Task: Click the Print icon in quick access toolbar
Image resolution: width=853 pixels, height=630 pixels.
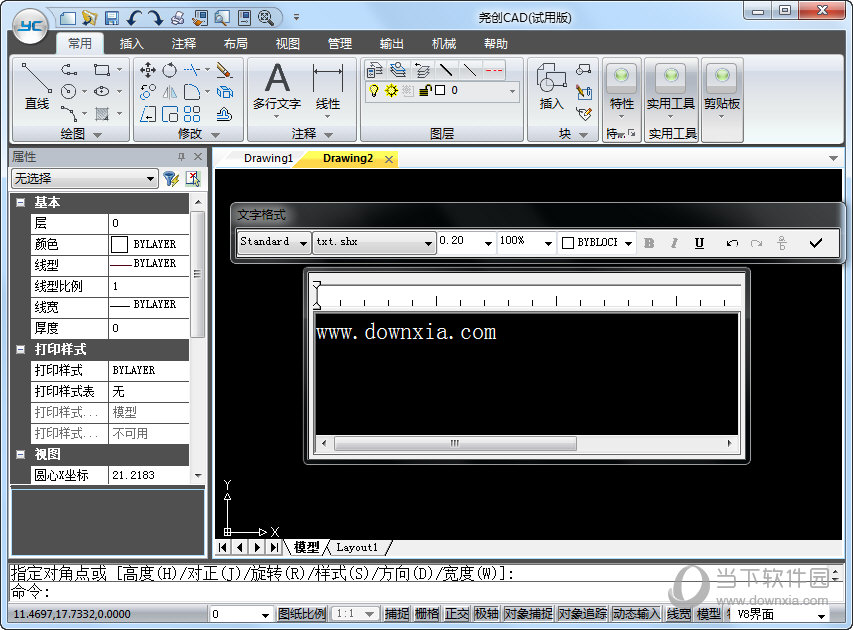Action: click(x=177, y=18)
